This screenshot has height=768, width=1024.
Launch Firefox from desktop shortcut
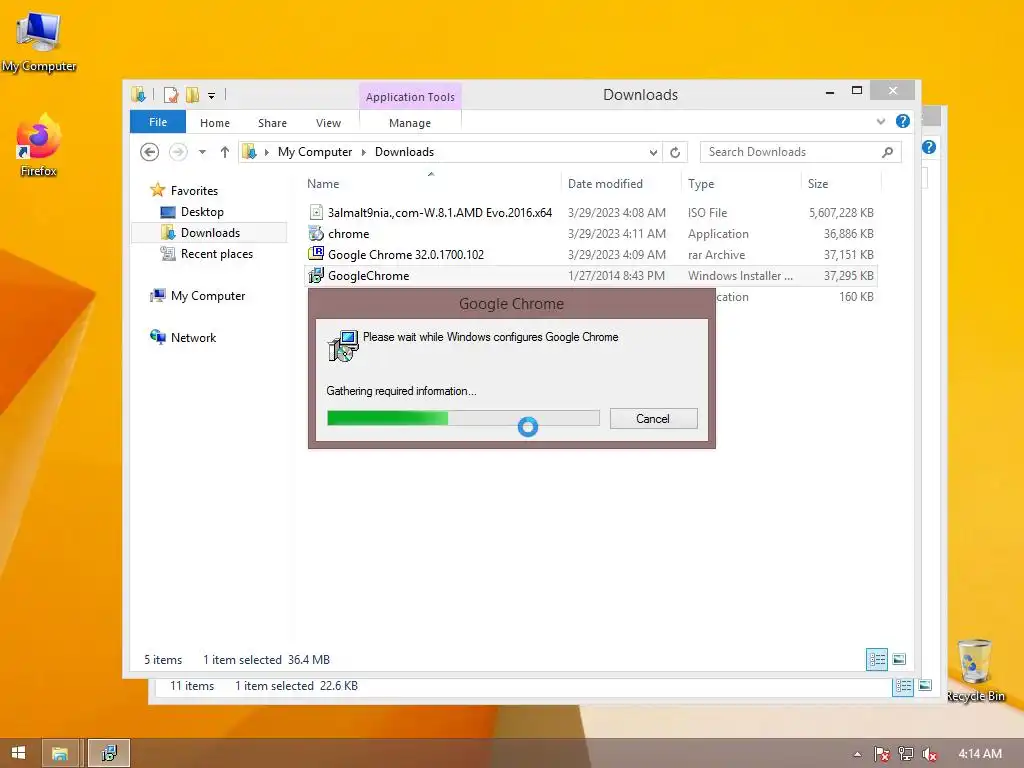point(39,145)
